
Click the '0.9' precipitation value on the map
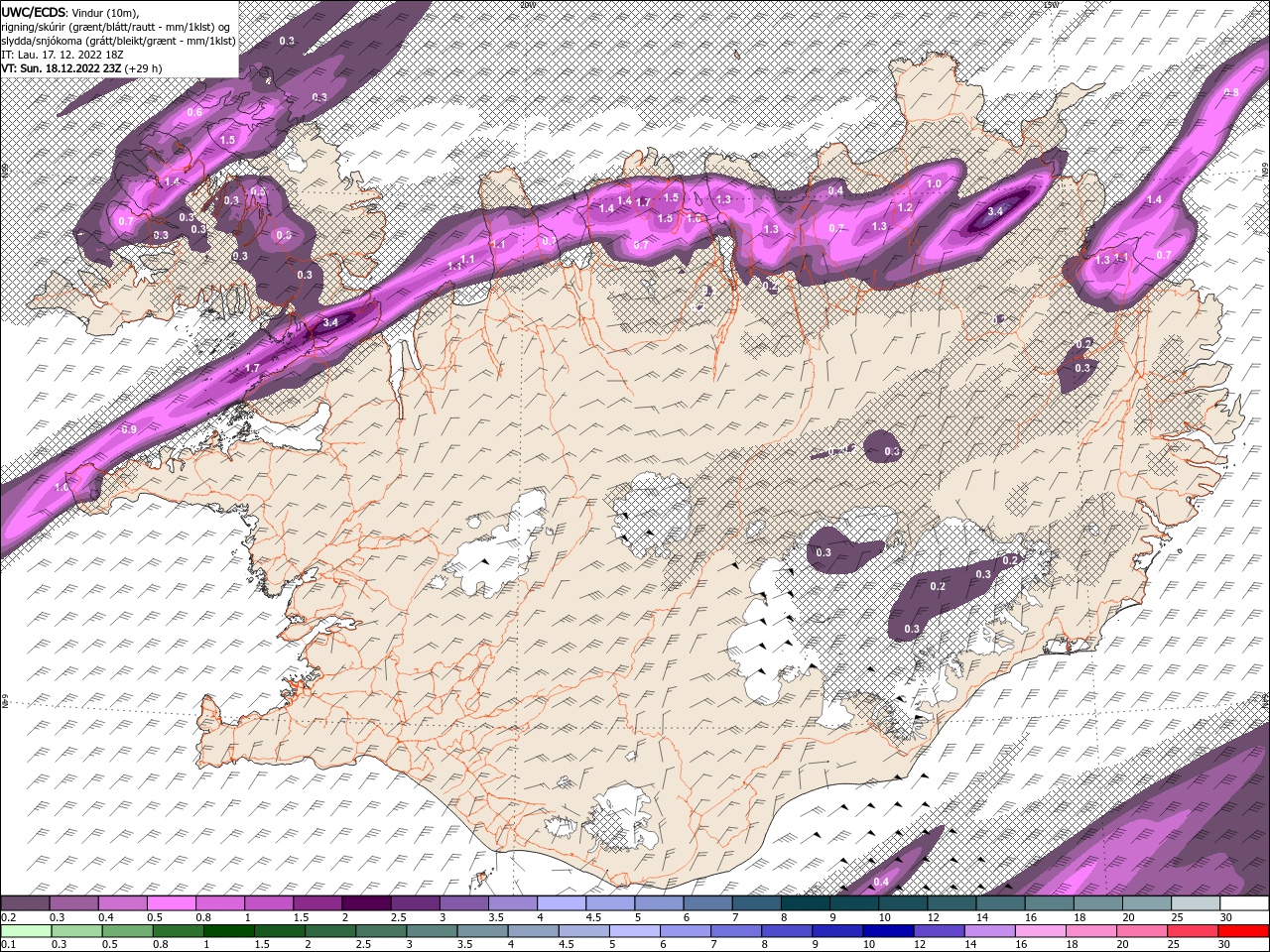[128, 429]
